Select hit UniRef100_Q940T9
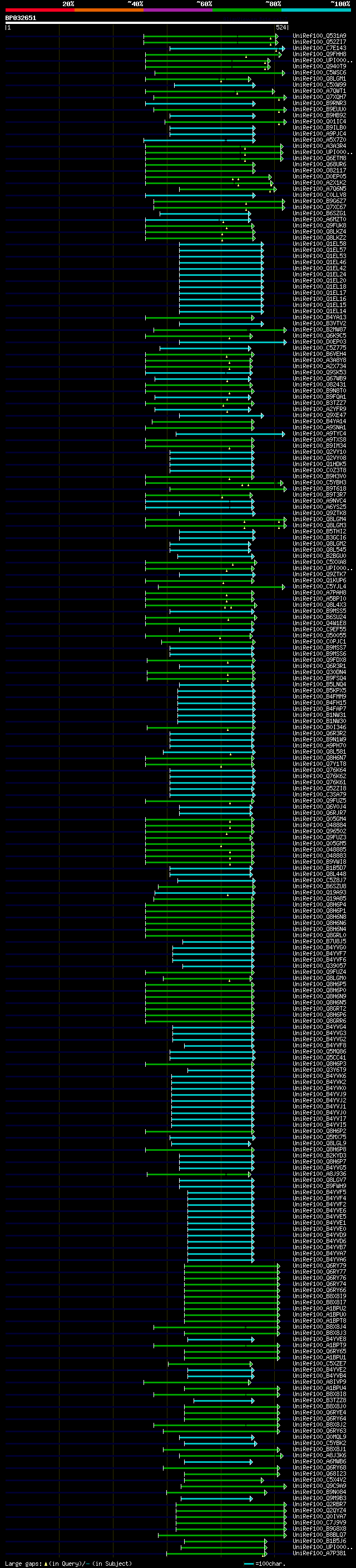 [x=319, y=66]
